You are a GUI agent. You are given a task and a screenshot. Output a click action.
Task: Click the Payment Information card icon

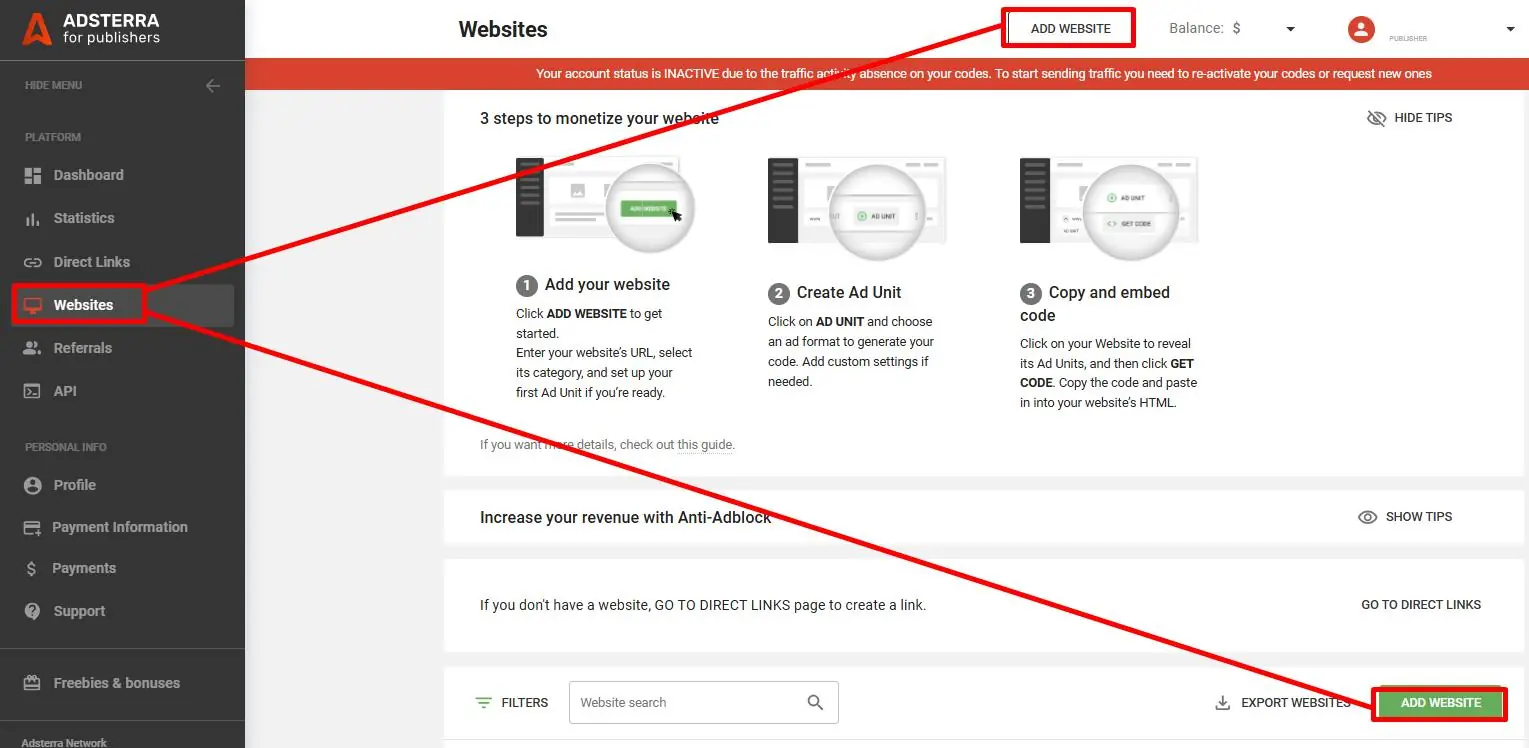click(x=33, y=526)
